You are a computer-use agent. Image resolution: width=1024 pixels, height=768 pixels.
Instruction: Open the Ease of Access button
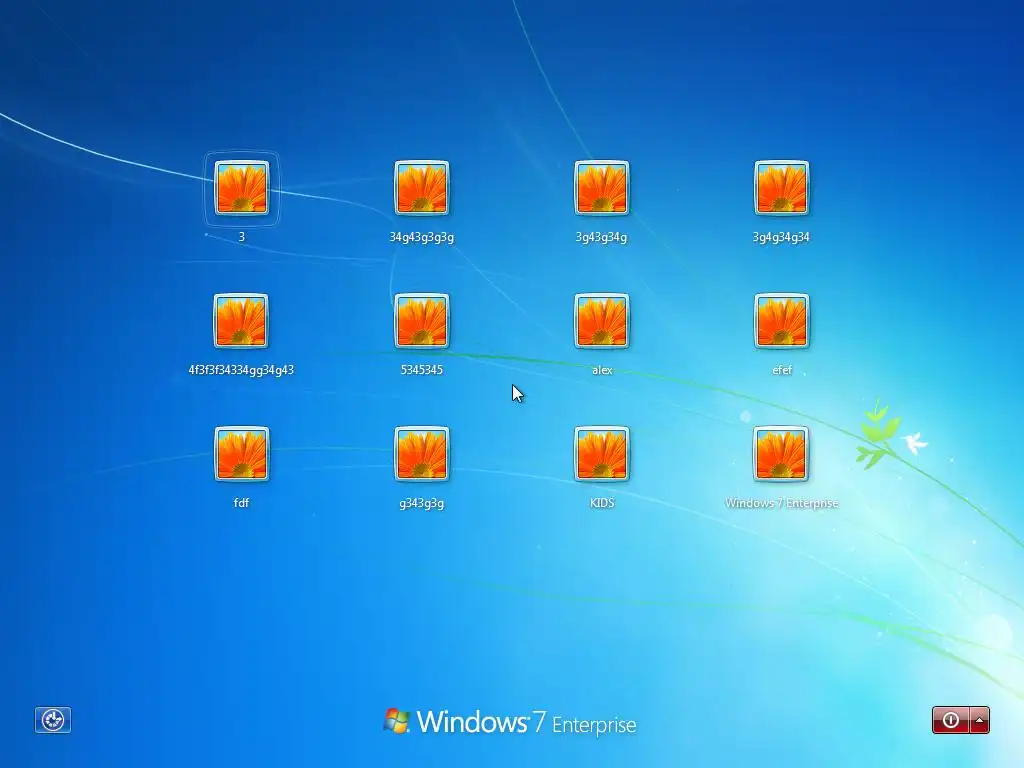[53, 720]
